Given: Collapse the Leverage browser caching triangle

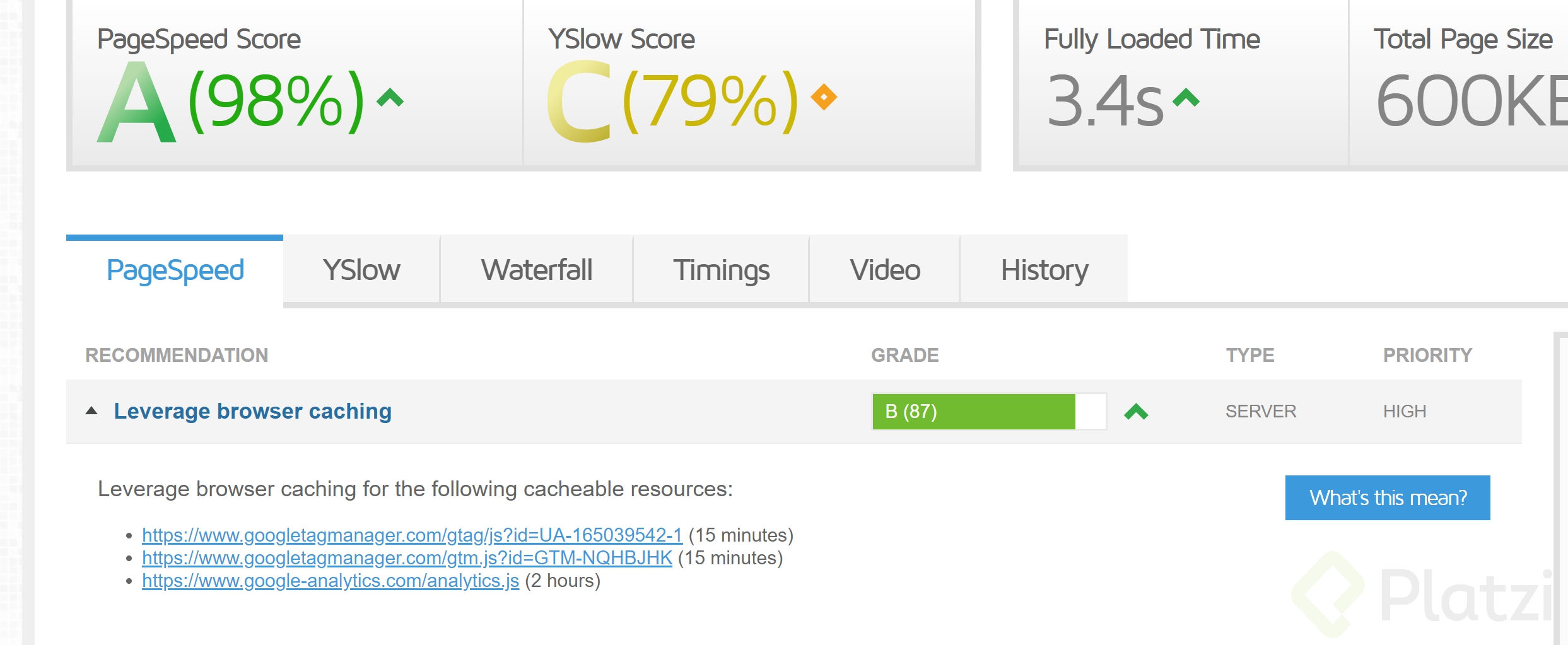Looking at the screenshot, I should click(x=91, y=410).
